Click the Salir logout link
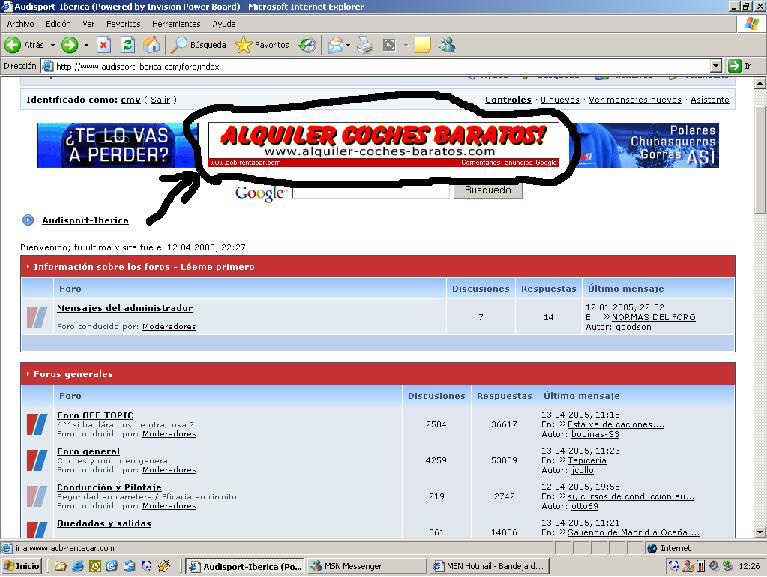This screenshot has height=577, width=767. pyautogui.click(x=160, y=100)
